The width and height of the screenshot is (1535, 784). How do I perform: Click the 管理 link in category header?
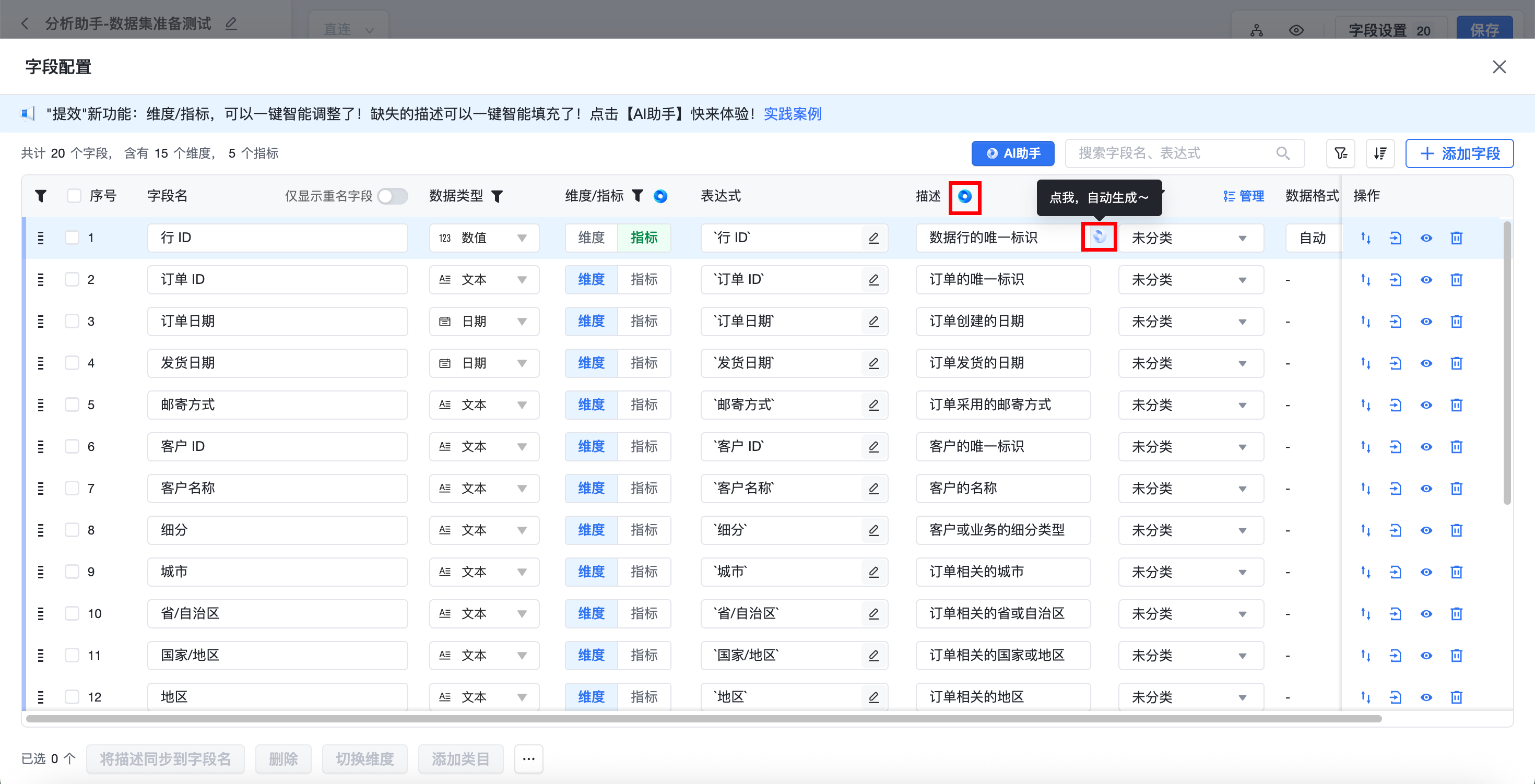(1244, 196)
